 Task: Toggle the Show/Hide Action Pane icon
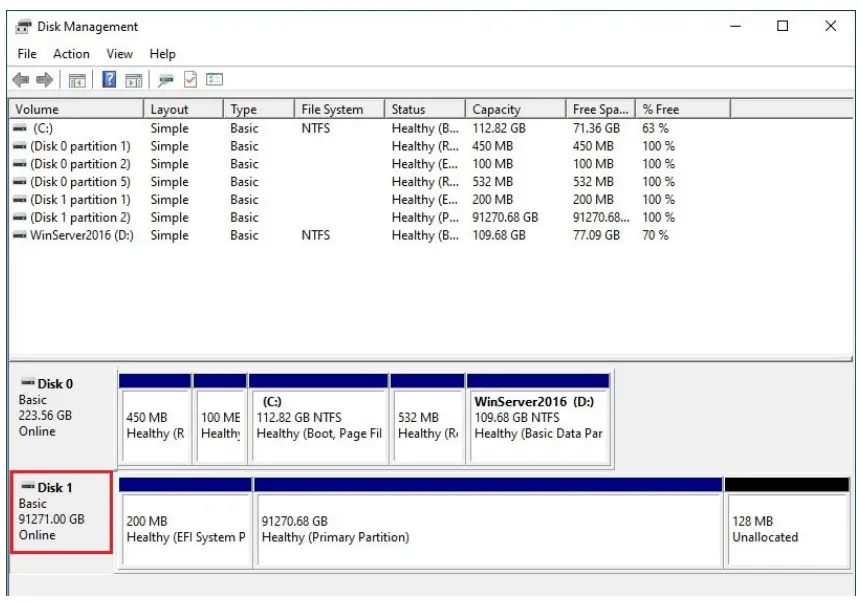point(134,80)
